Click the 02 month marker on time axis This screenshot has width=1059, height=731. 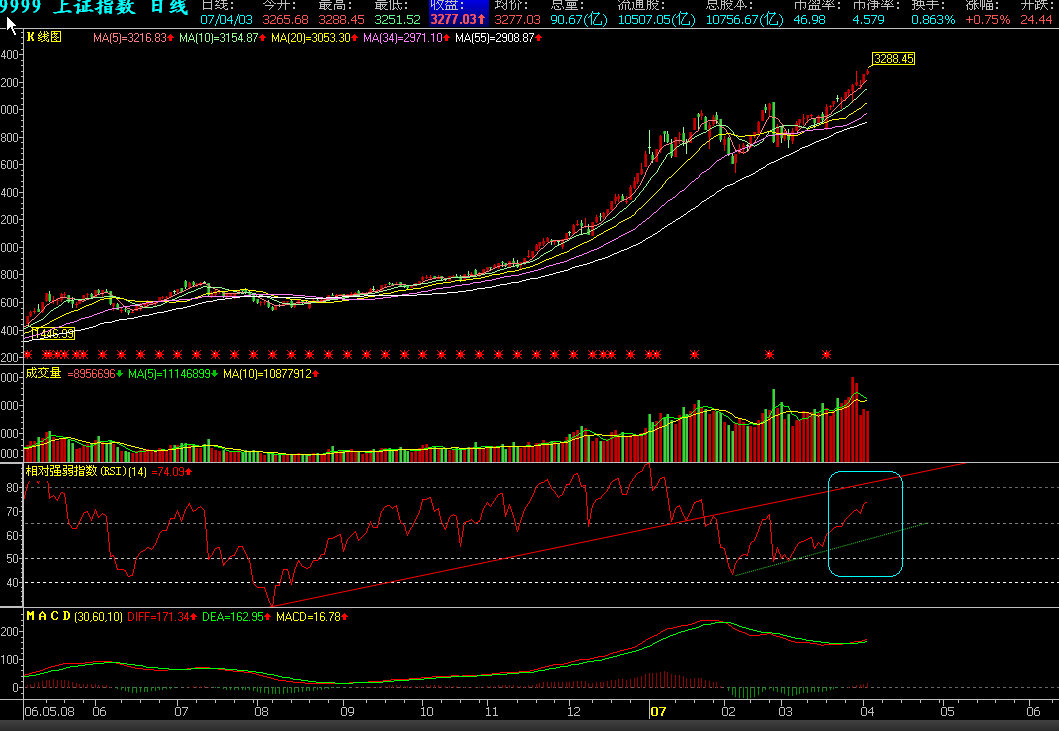[729, 711]
